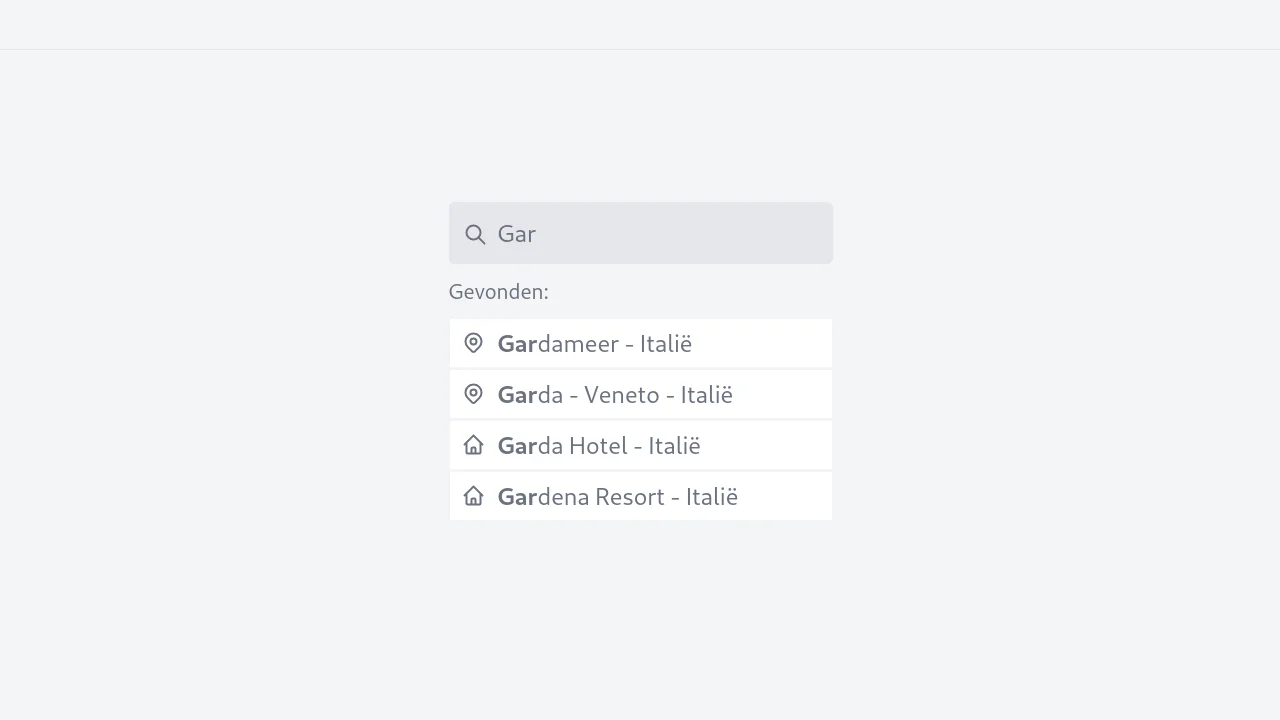The image size is (1280, 720).
Task: Click the house icon beside Gardena Resort
Action: (474, 496)
